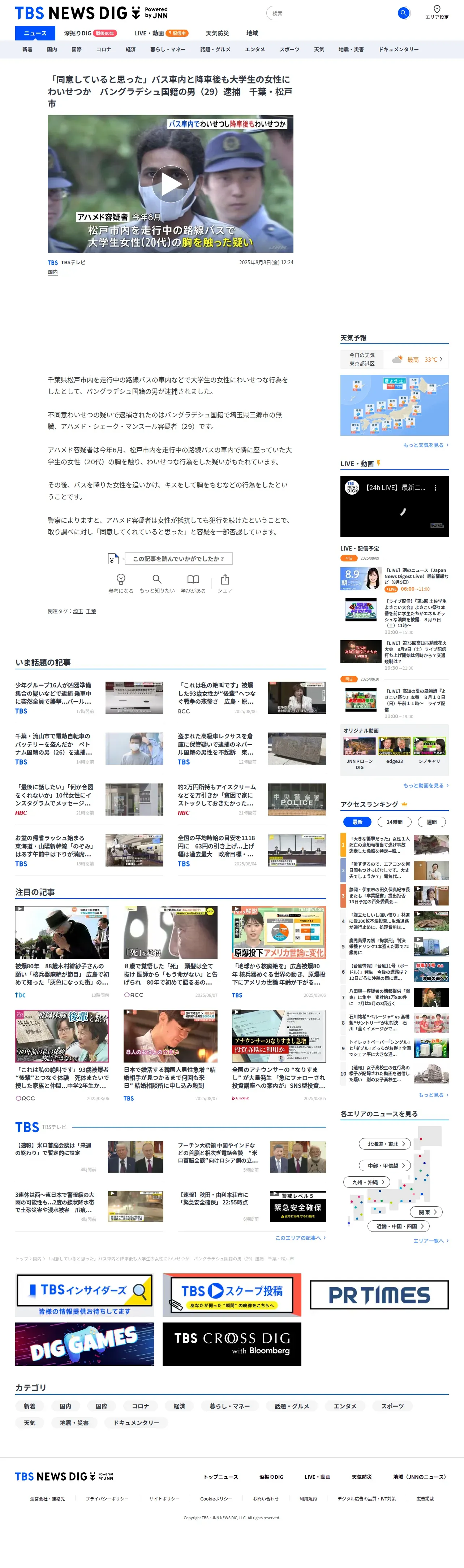Click the blue search magnifier button
The width and height of the screenshot is (464, 1568).
coord(403,13)
